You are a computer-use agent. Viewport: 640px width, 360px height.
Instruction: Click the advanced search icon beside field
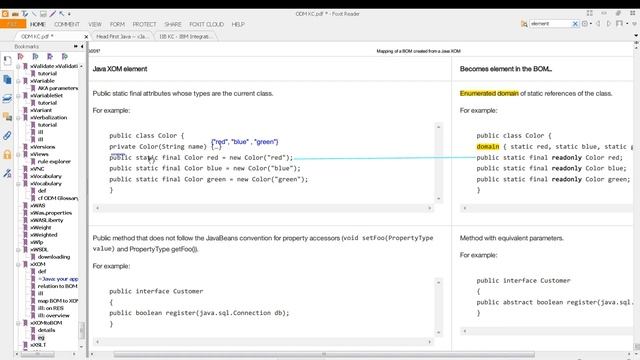tap(524, 24)
